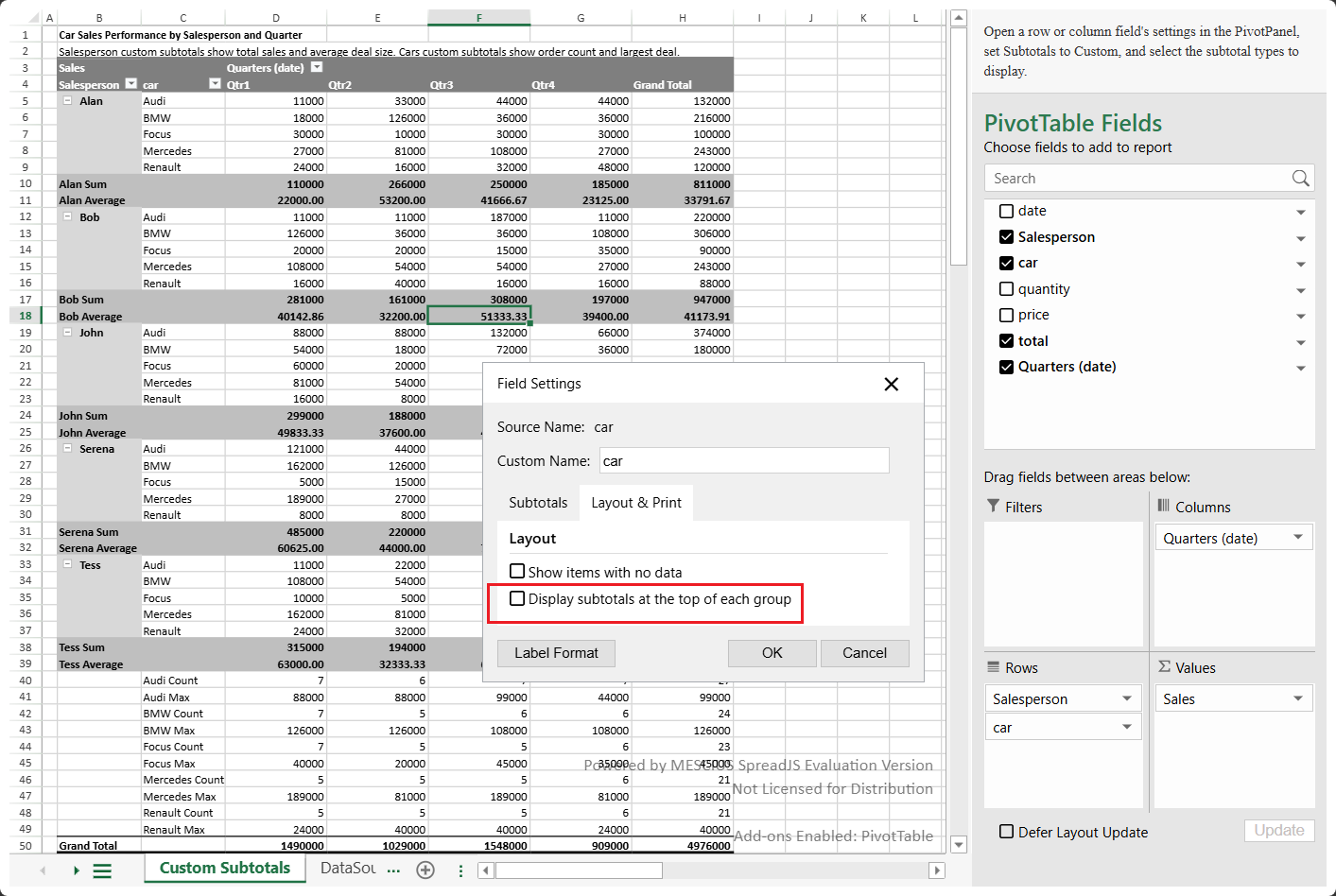Viewport: 1336px width, 896px height.
Task: Open Salesperson field dropdown arrow in field list
Action: pyautogui.click(x=1301, y=238)
